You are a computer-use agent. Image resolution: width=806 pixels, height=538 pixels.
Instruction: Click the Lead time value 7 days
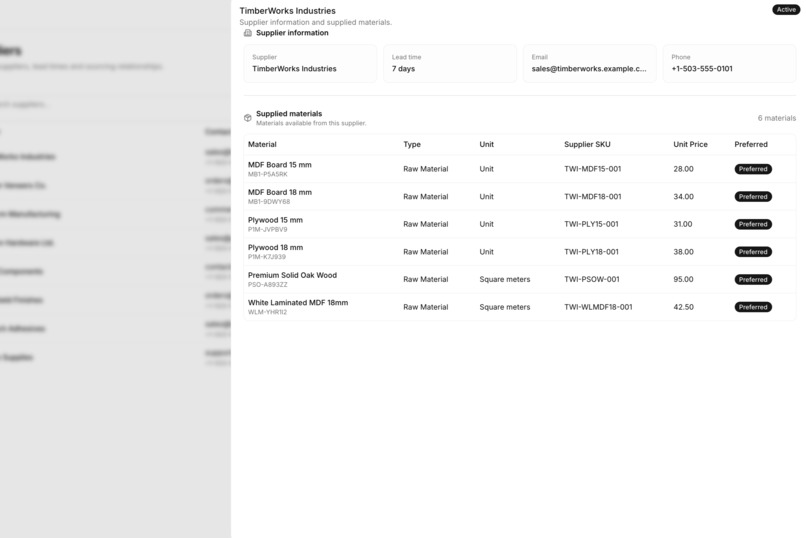[404, 69]
